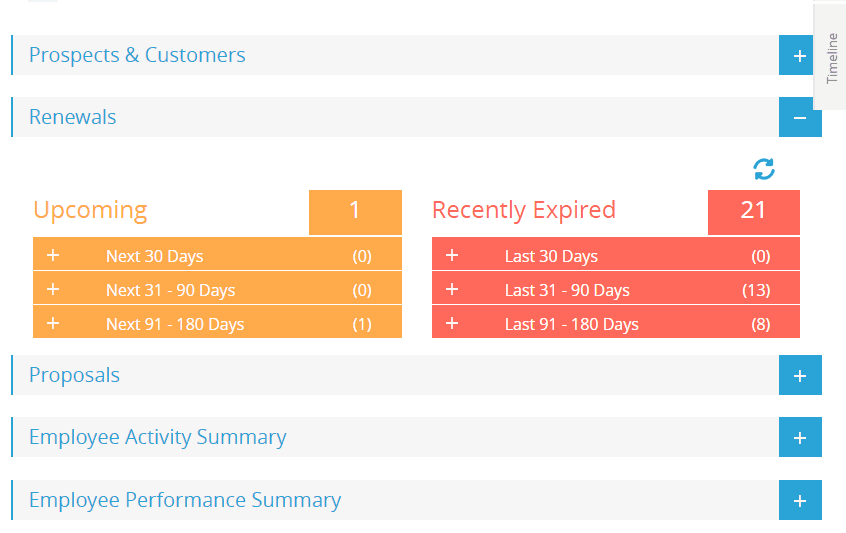
Task: Click the Upcoming total count tile
Action: click(x=355, y=211)
